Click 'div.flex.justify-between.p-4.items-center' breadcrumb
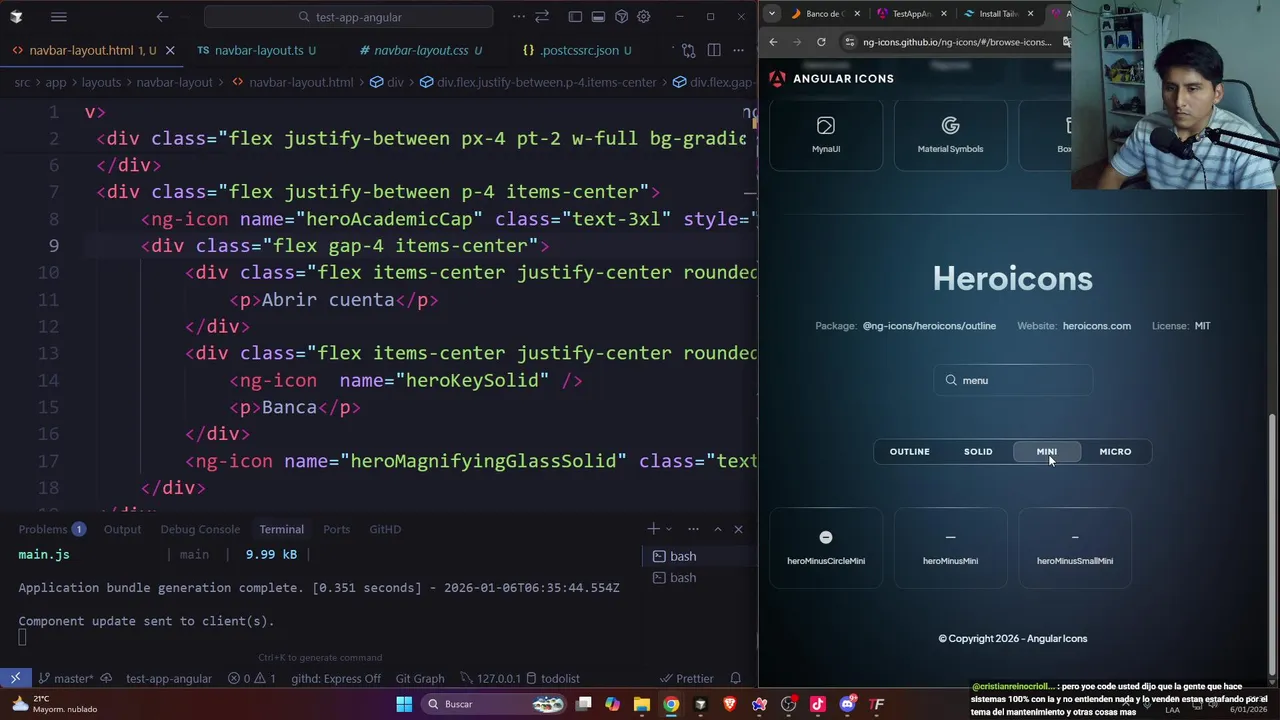Viewport: 1280px width, 720px height. point(546,82)
